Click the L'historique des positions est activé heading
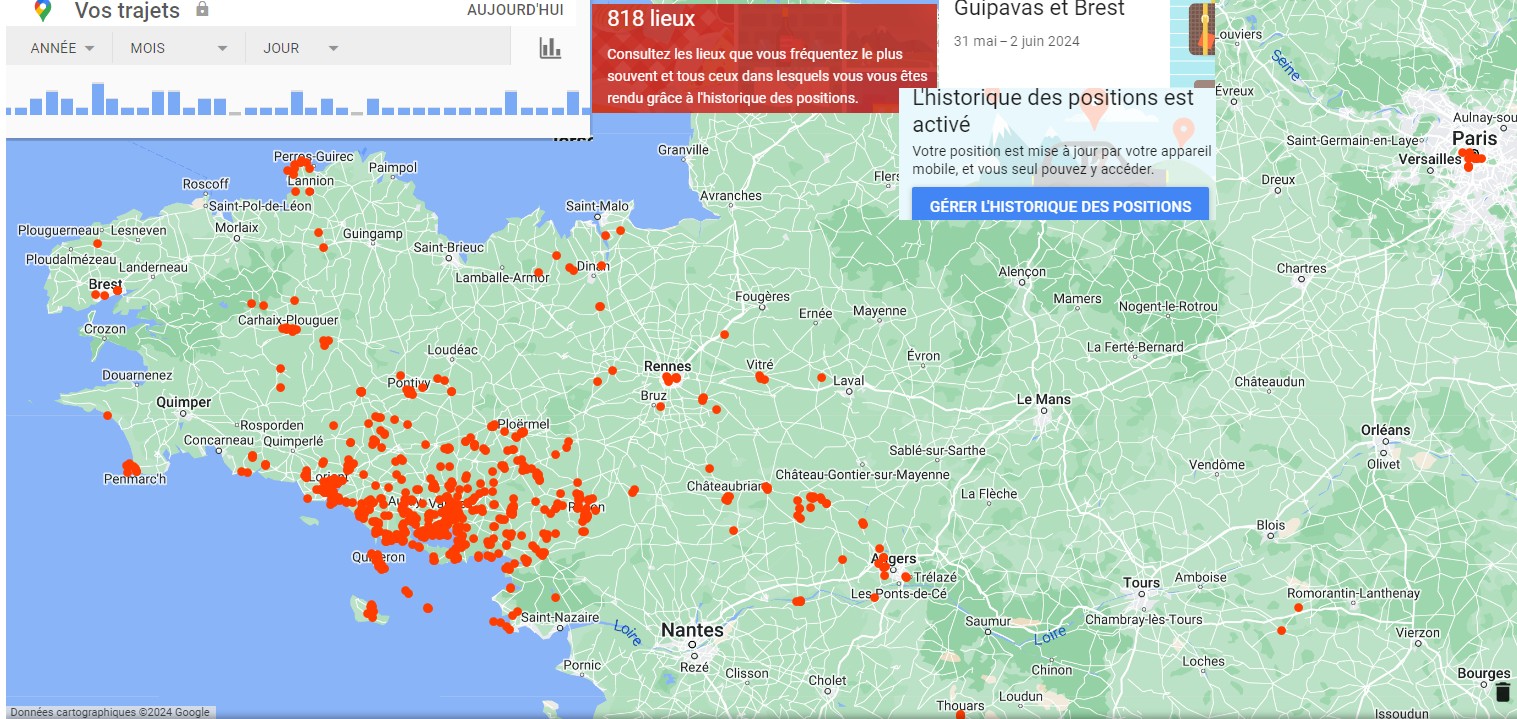Image resolution: width=1517 pixels, height=719 pixels. [1053, 111]
